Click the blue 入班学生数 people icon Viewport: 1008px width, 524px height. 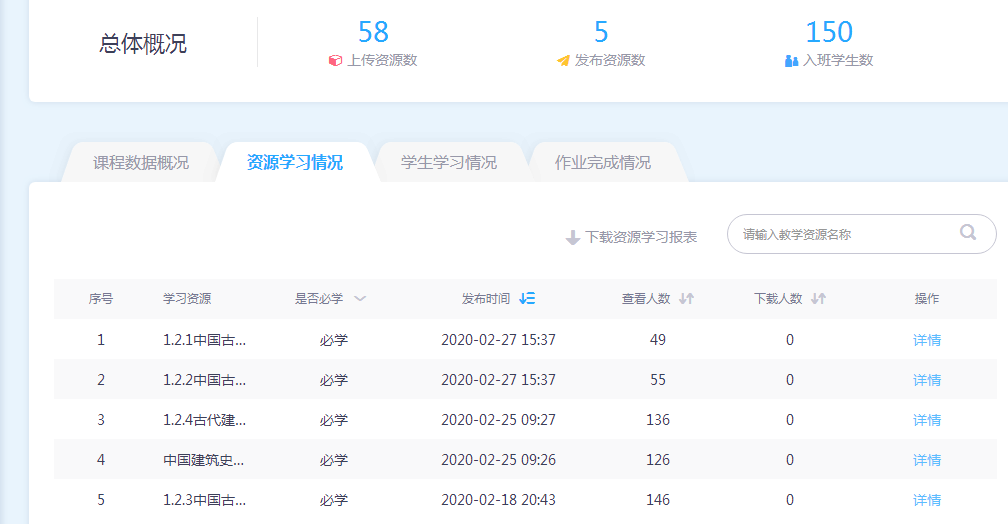792,60
